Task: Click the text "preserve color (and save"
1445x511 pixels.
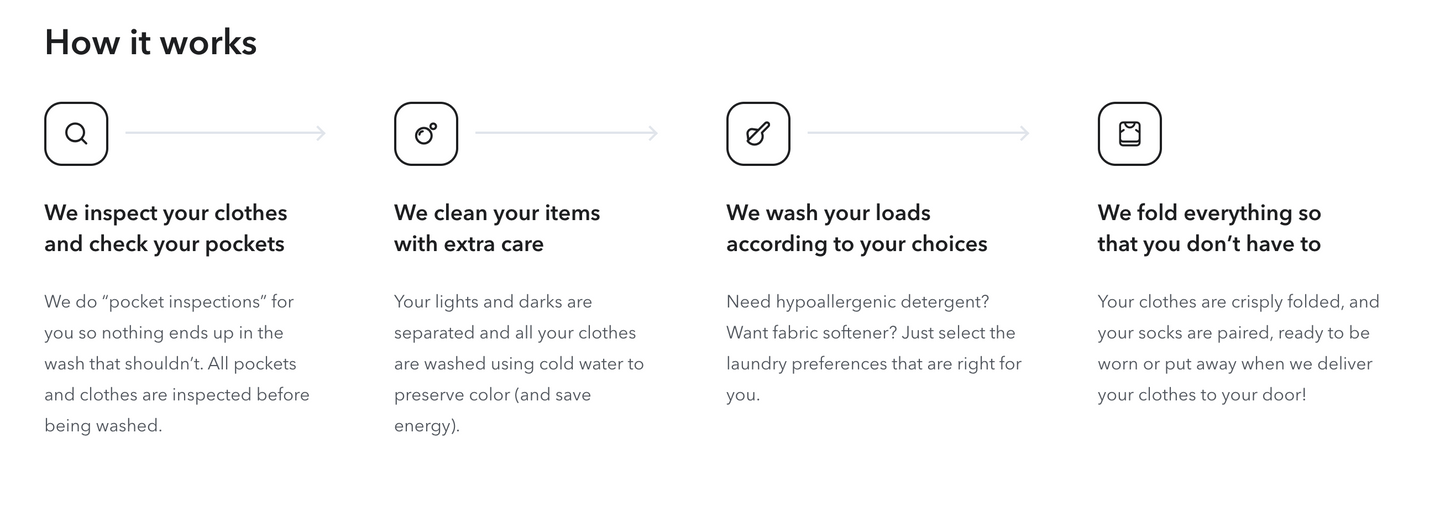Action: click(492, 394)
